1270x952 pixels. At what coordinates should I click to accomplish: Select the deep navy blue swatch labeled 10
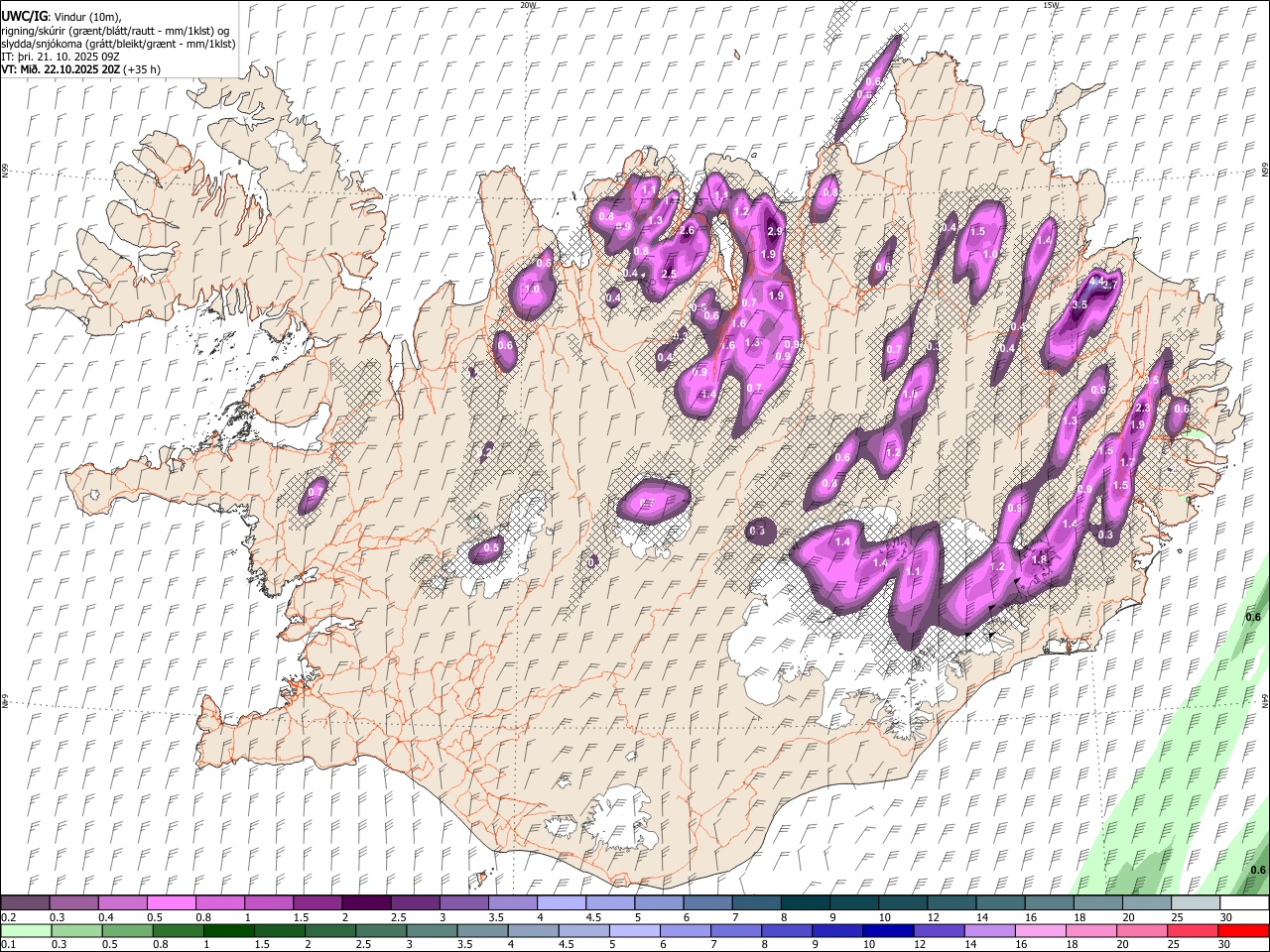[x=888, y=931]
